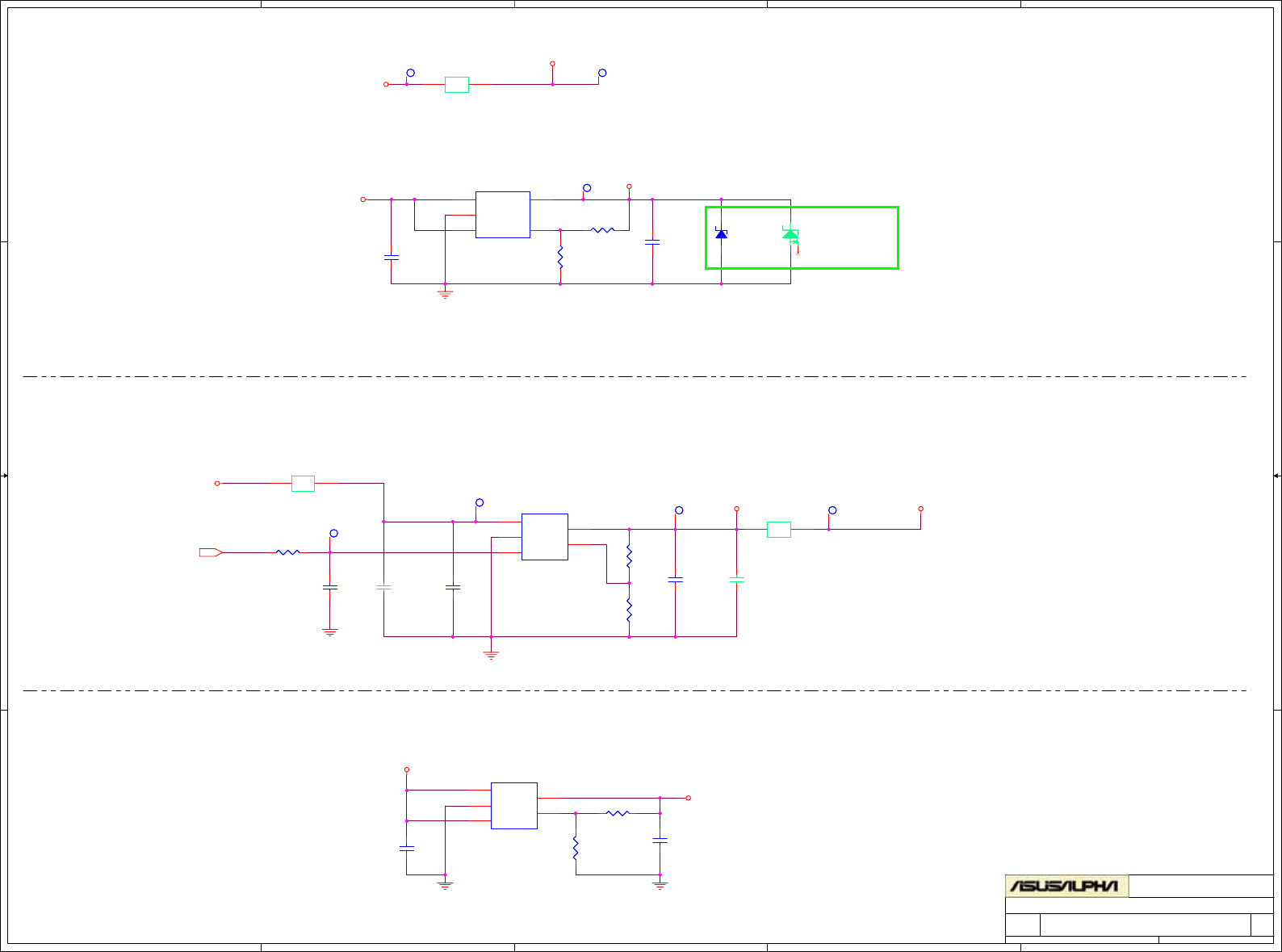
Task: Select the resistor wired to the red input port
Action: [x=288, y=552]
